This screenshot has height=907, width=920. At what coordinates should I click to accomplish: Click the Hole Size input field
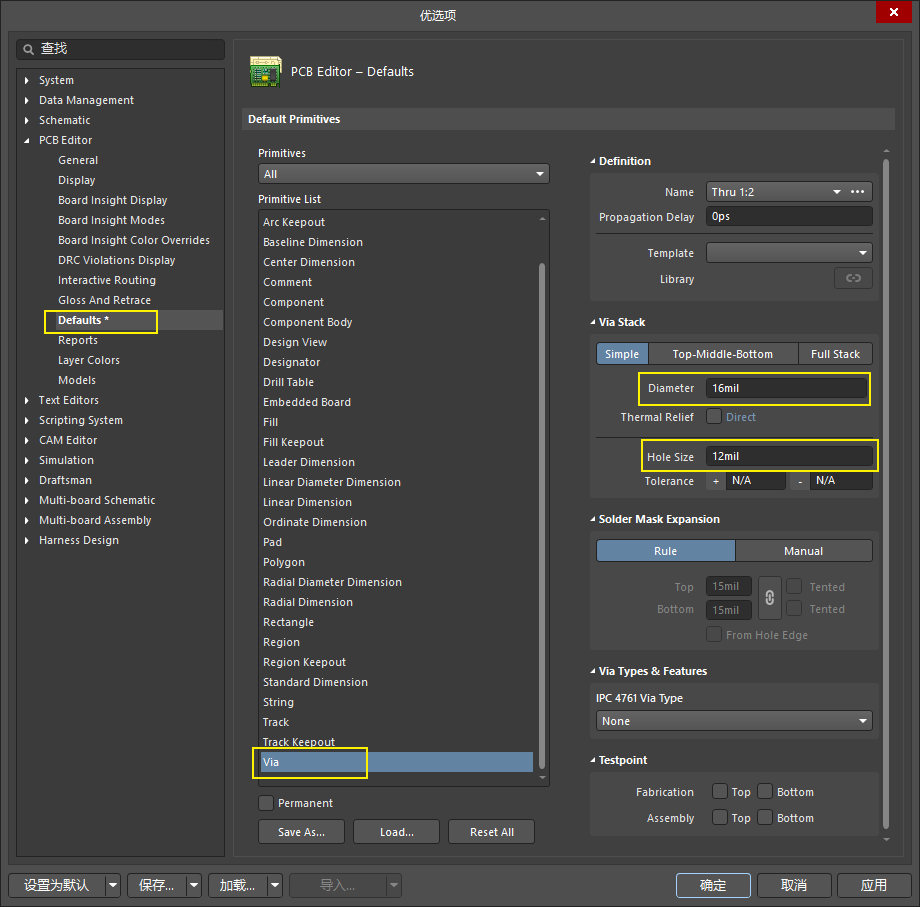pyautogui.click(x=788, y=456)
